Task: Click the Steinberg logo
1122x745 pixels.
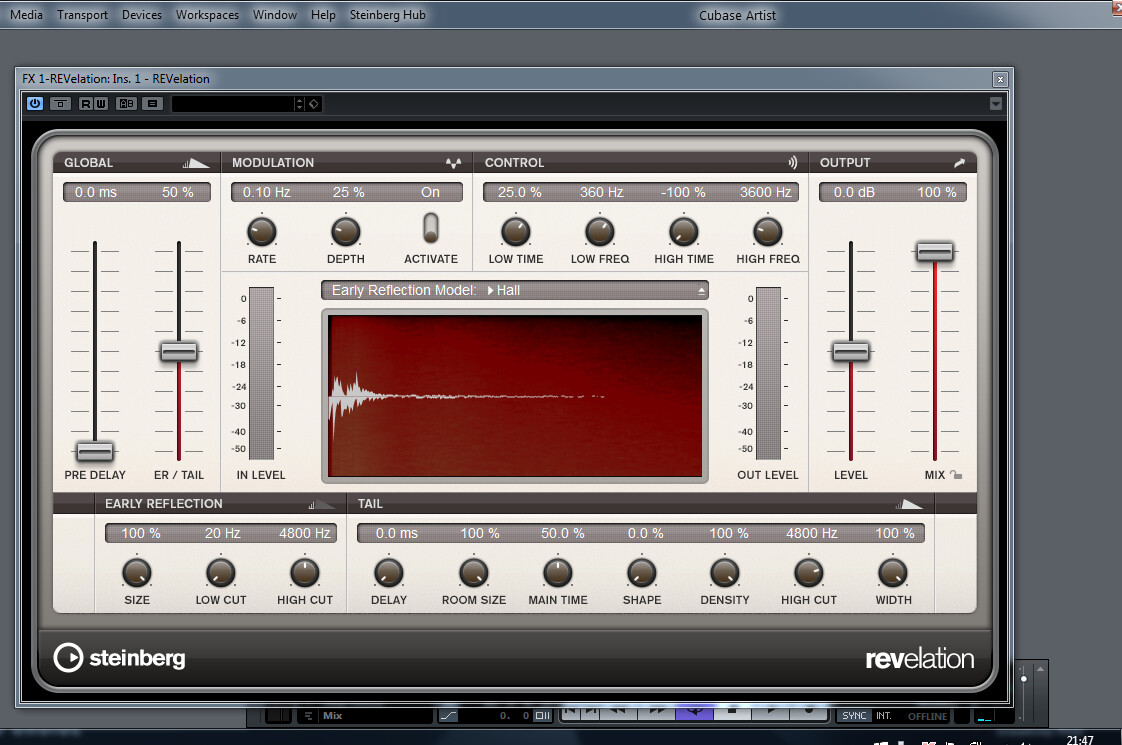Action: point(119,658)
